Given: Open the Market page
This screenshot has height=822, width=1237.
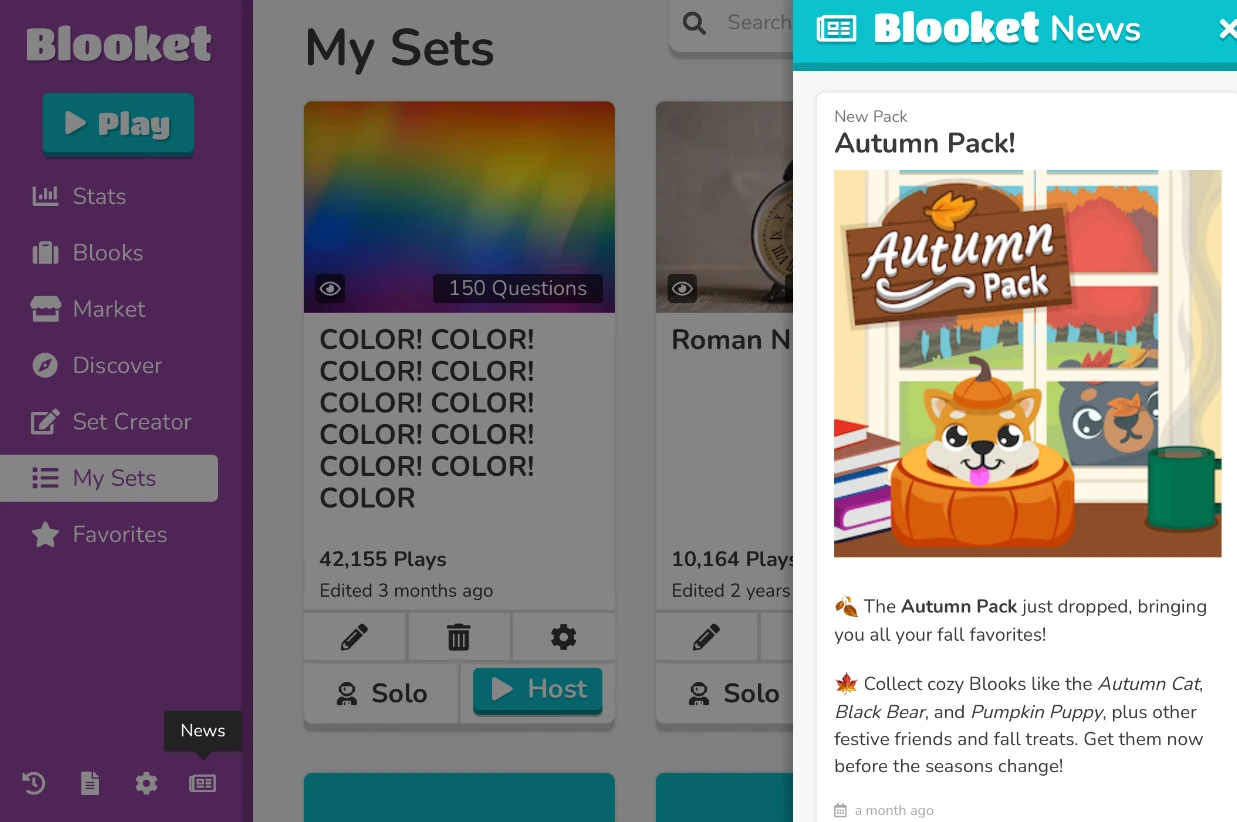Looking at the screenshot, I should (109, 309).
